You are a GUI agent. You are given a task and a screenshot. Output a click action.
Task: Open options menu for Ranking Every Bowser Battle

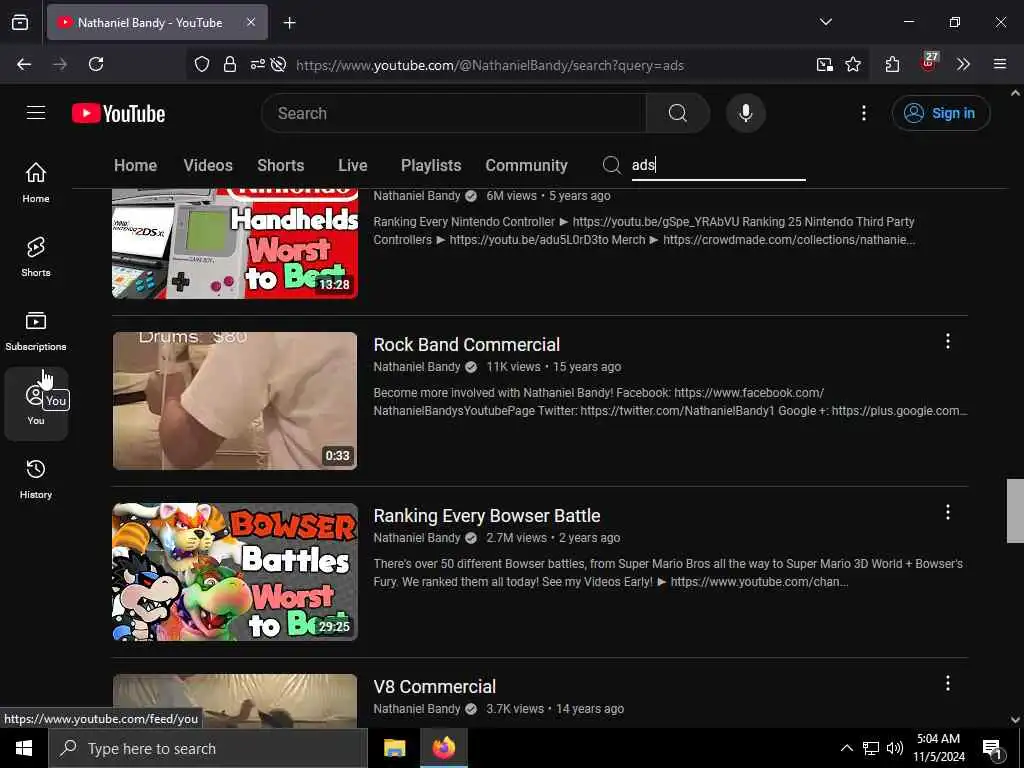coord(948,512)
